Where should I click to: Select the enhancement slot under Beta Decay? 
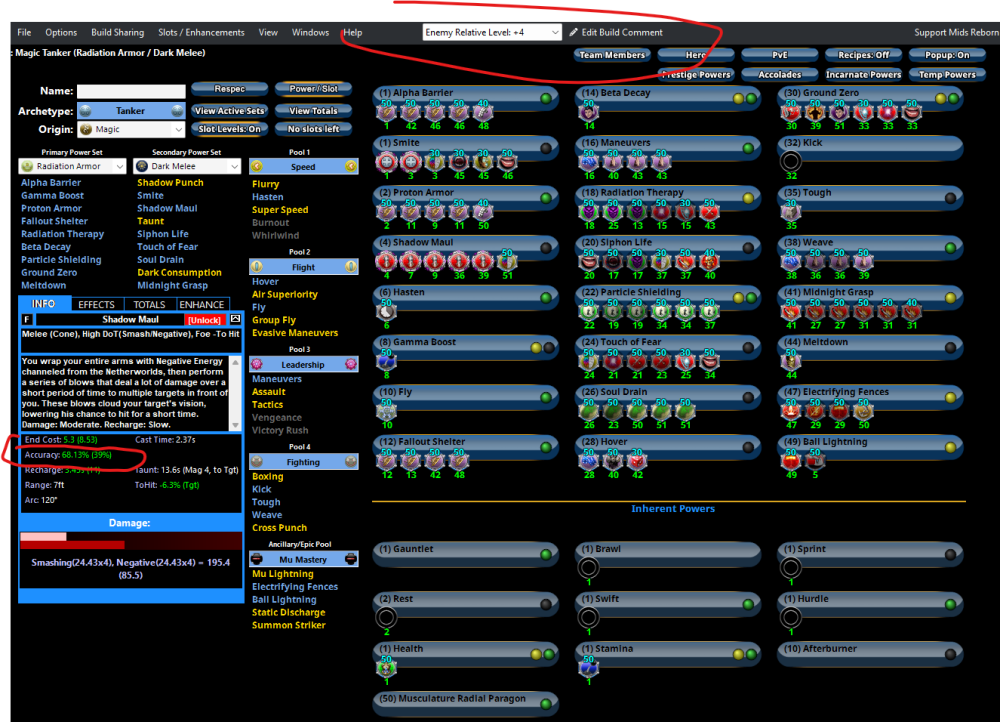coord(589,113)
